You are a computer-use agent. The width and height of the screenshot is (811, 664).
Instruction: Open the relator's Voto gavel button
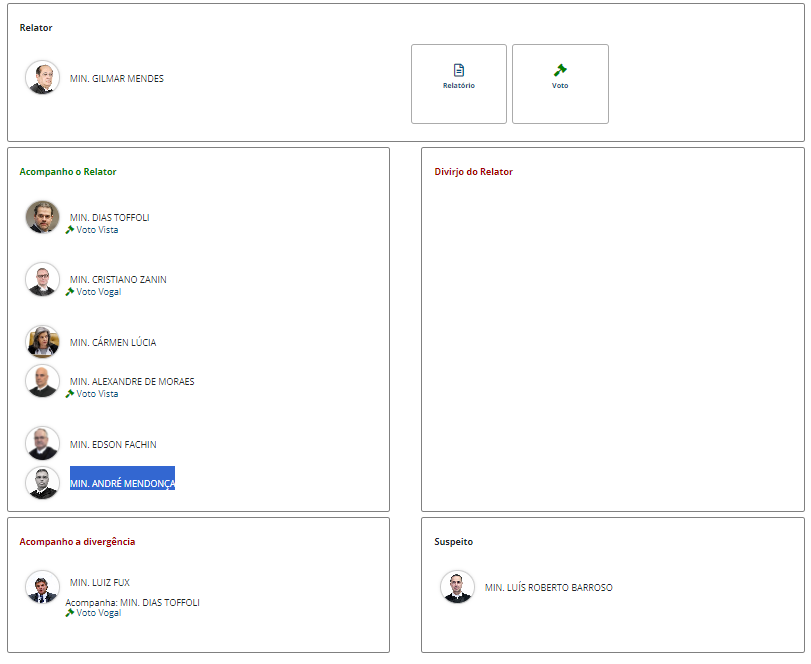560,84
